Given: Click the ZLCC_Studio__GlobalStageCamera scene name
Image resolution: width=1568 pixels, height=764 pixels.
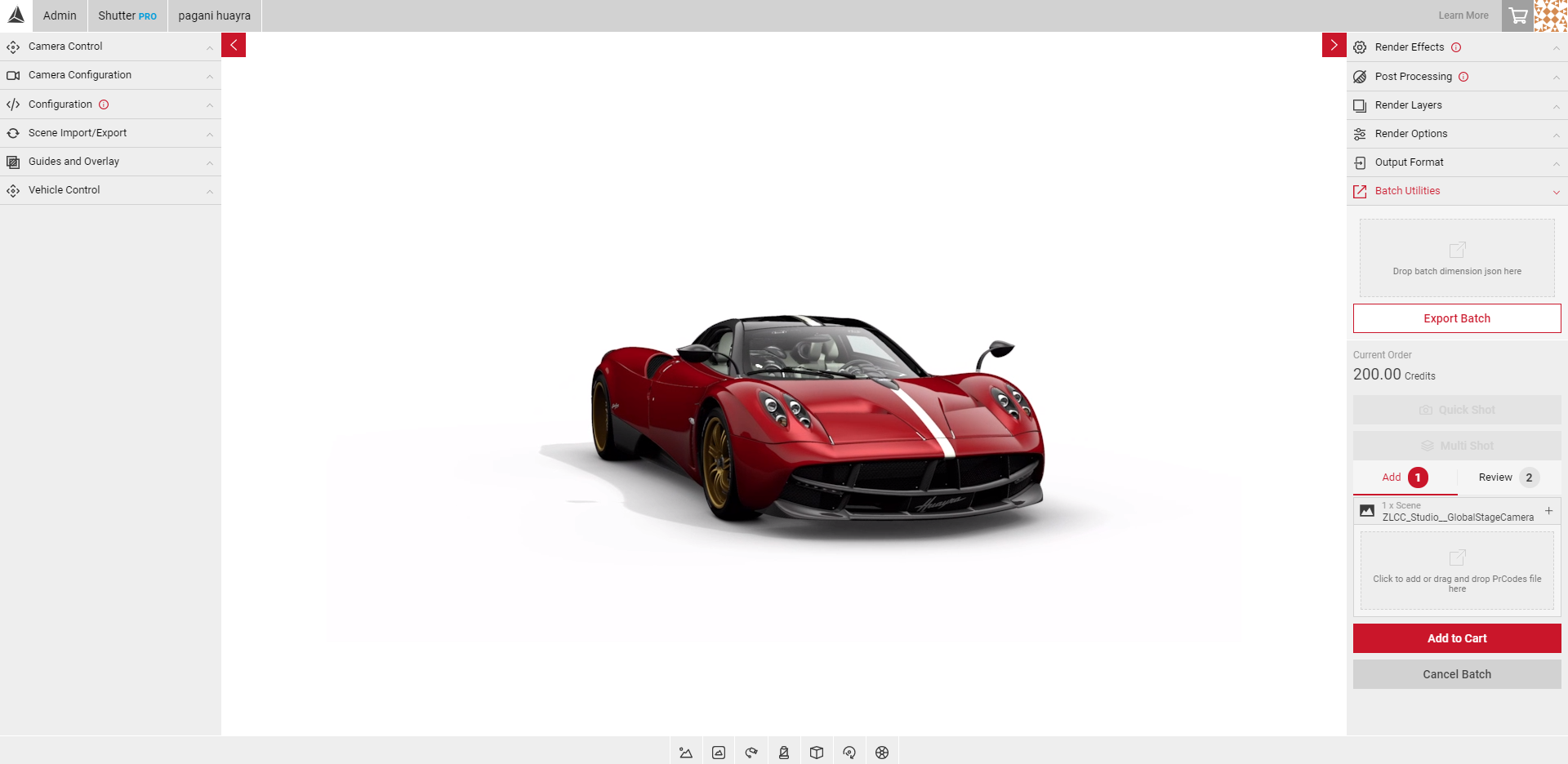Looking at the screenshot, I should [1458, 517].
